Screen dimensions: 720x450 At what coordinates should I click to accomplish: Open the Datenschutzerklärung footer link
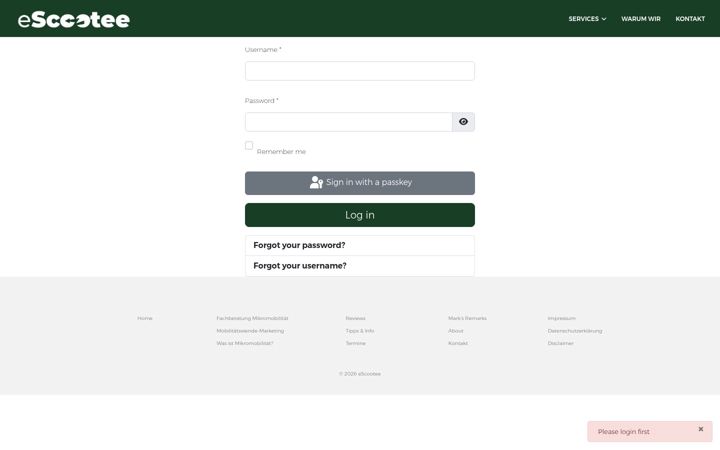coord(574,331)
